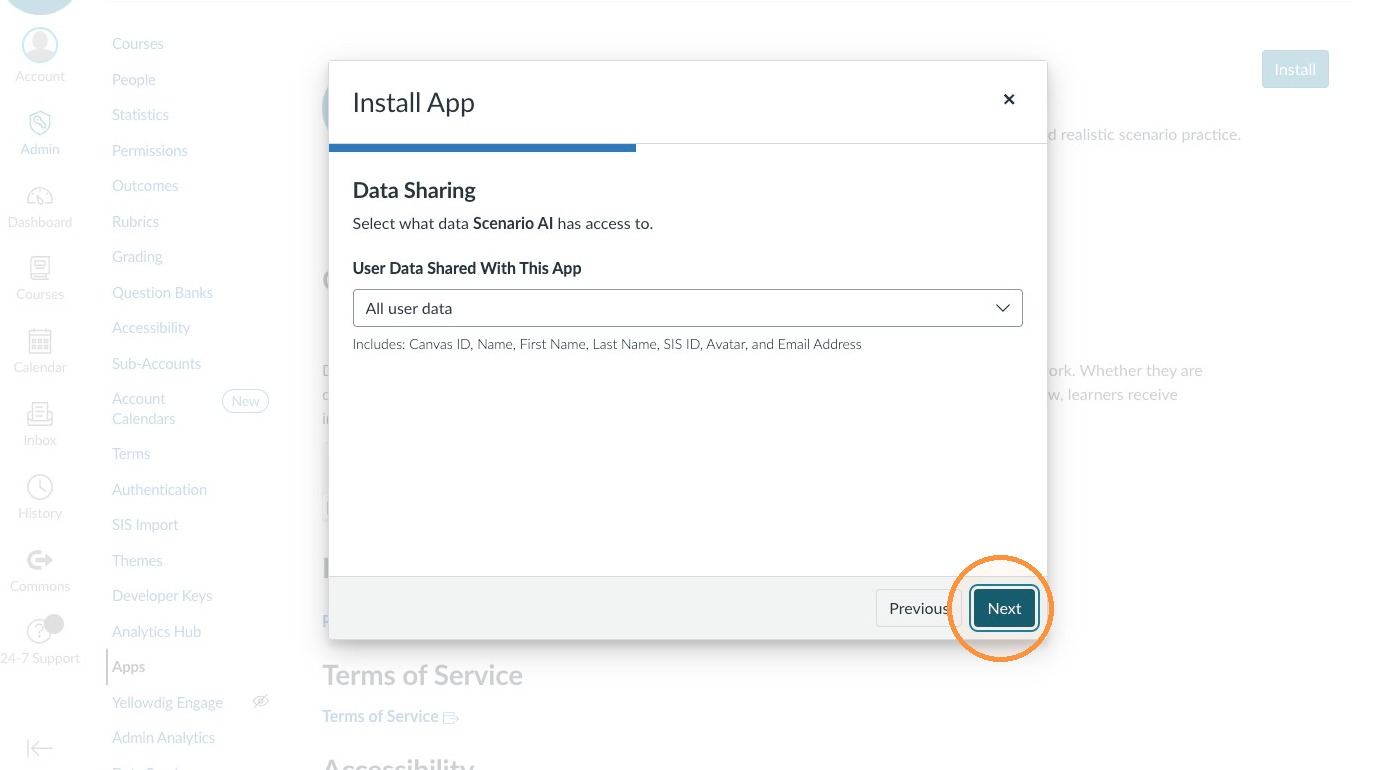The height and width of the screenshot is (770, 1376).
Task: Close the Install App dialog
Action: [1009, 99]
